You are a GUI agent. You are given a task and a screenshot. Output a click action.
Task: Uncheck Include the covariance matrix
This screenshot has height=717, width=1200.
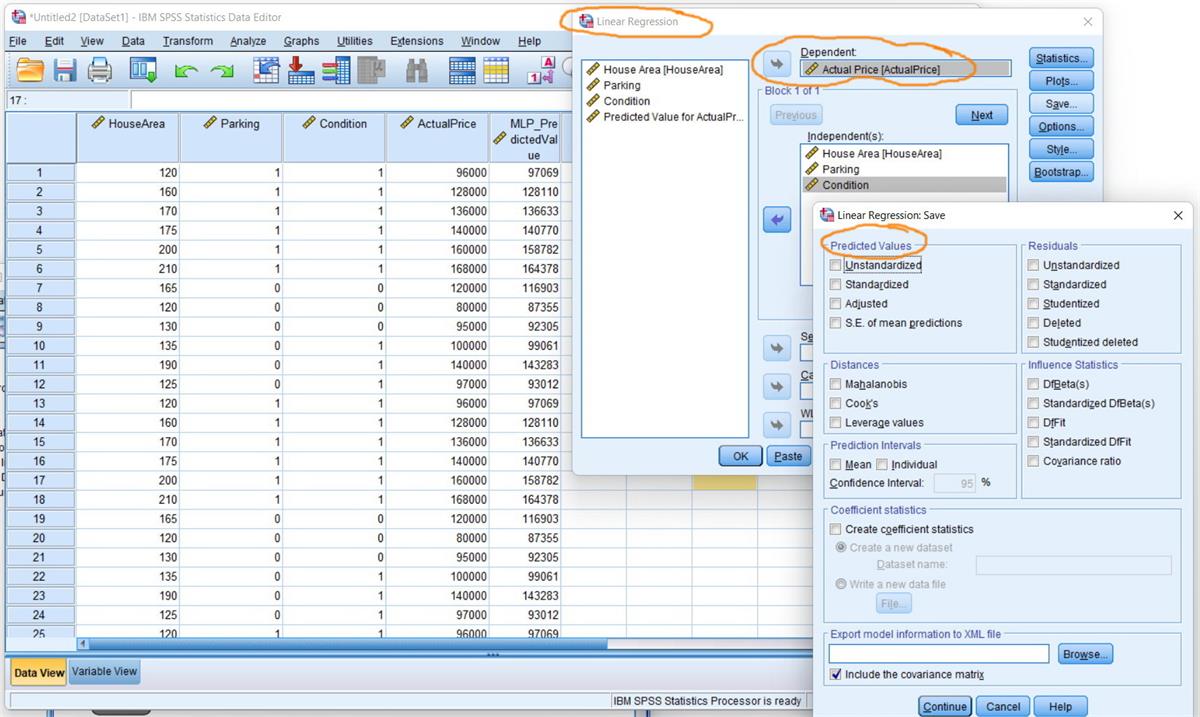(836, 675)
